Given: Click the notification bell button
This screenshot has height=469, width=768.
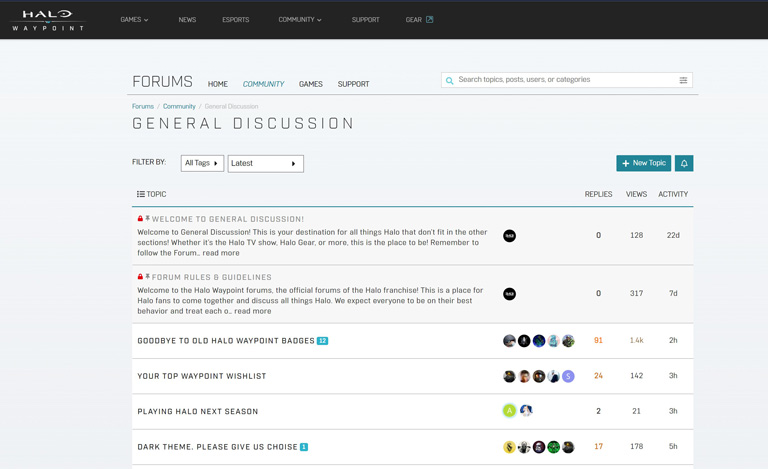Looking at the screenshot, I should pyautogui.click(x=684, y=163).
